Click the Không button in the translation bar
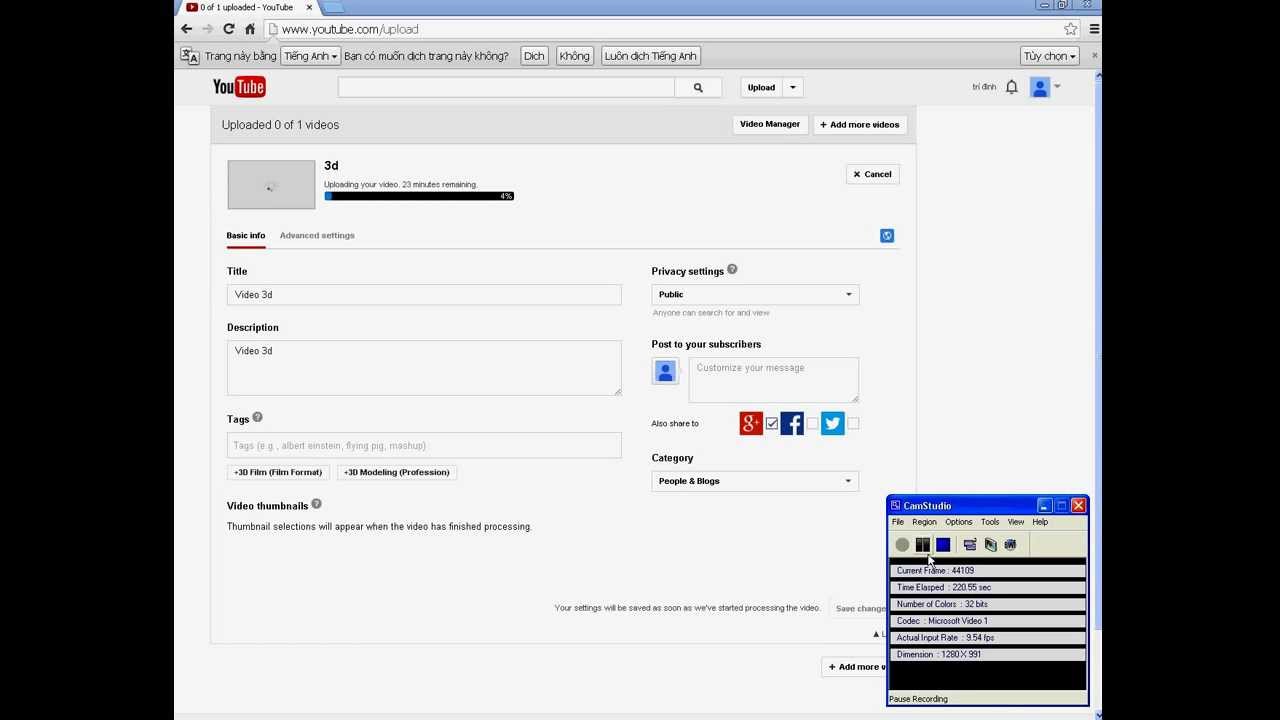 (574, 56)
